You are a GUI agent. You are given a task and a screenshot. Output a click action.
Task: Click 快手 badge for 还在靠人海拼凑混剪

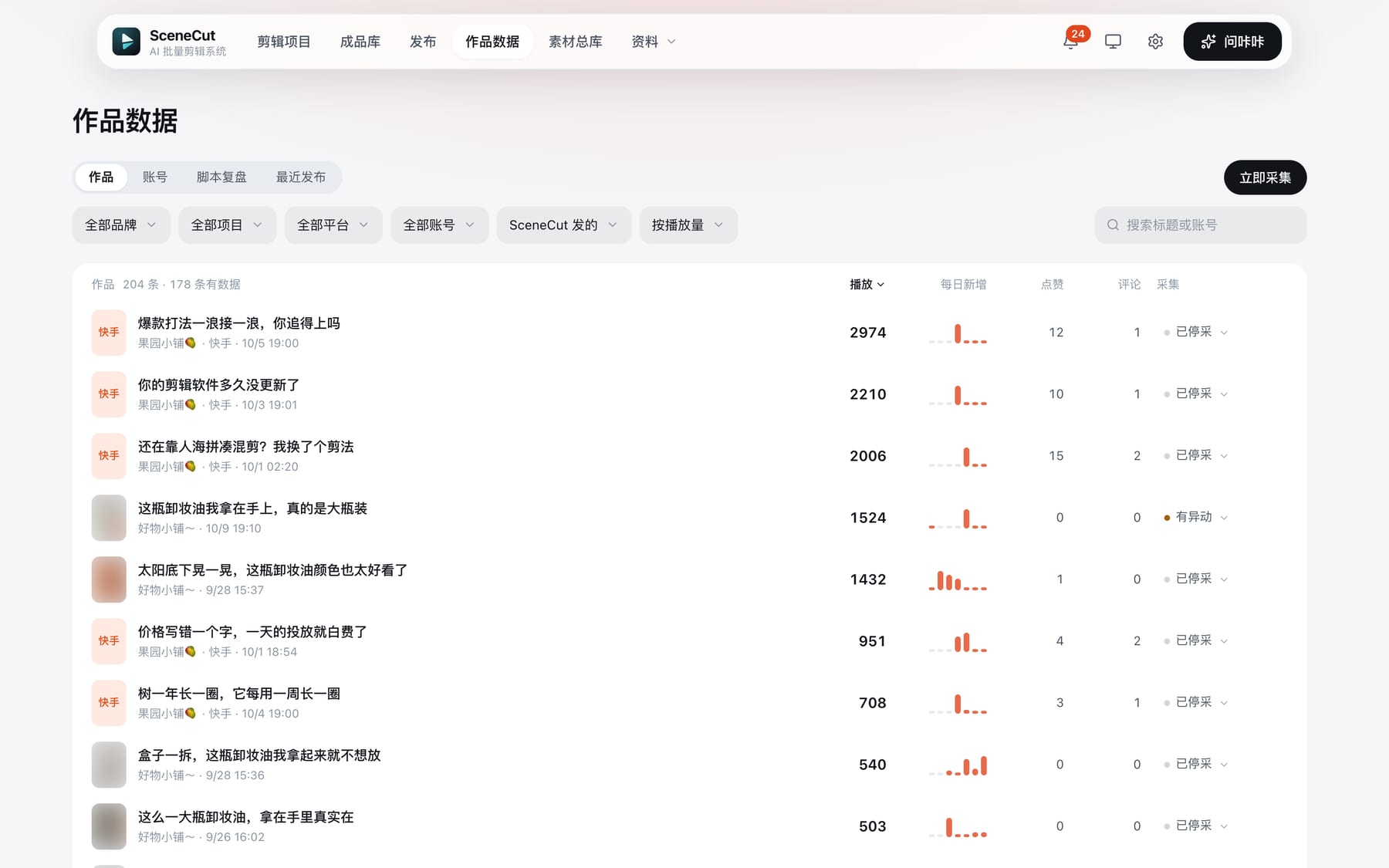coord(109,456)
